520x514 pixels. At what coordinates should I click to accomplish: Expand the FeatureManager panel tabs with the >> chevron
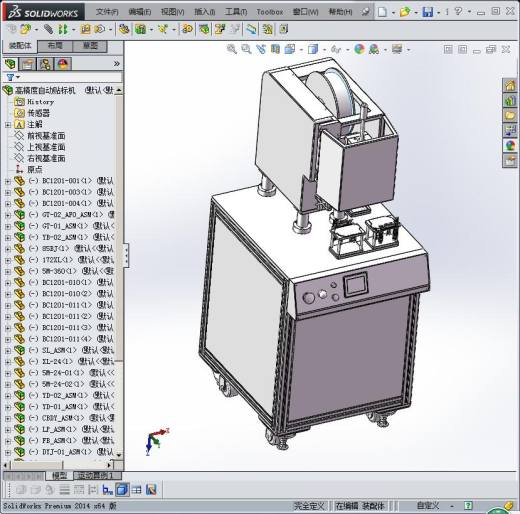coord(116,64)
